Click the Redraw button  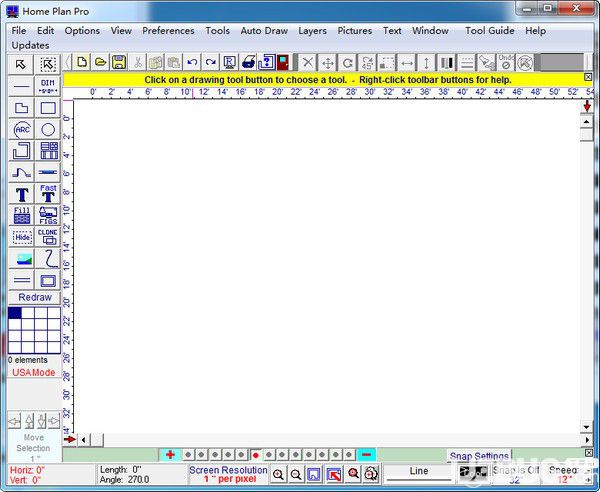(34, 297)
